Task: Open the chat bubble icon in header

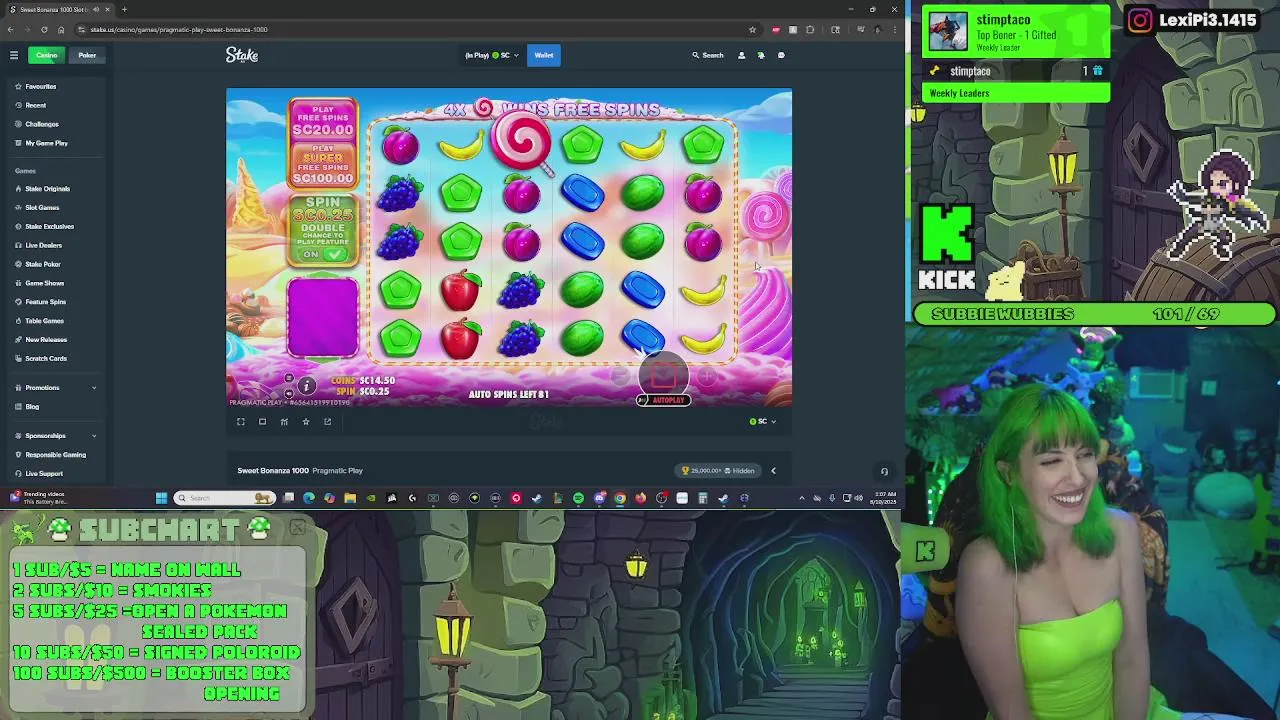Action: click(x=781, y=55)
